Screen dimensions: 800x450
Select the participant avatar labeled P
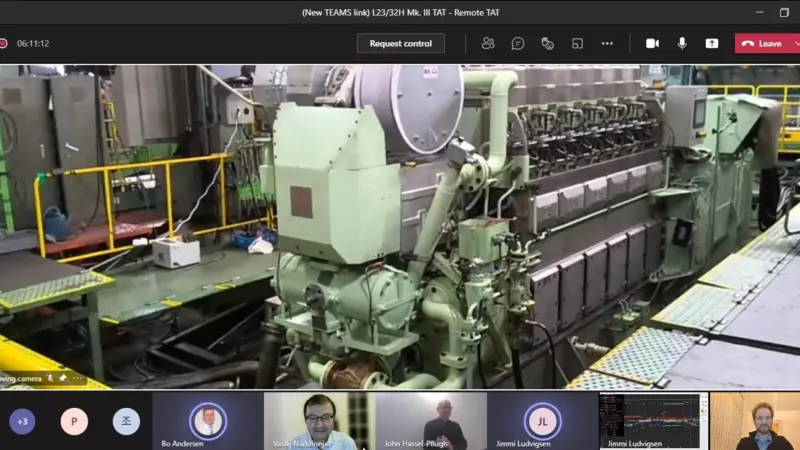tap(74, 421)
